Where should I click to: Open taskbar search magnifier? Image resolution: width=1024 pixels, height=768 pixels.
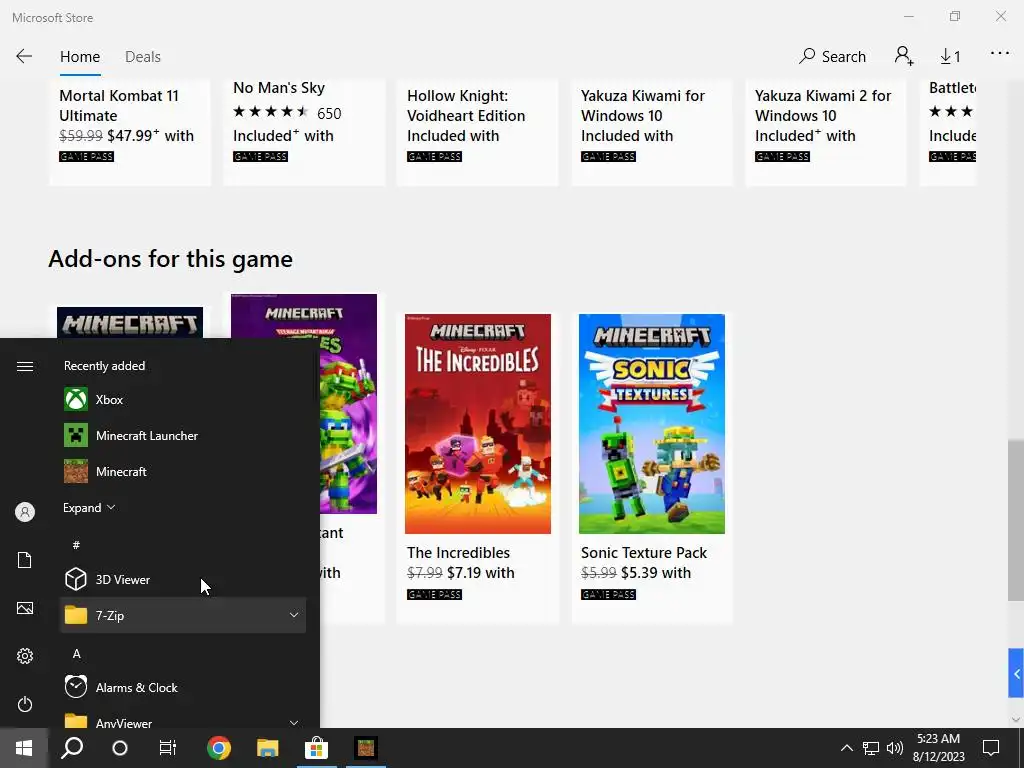click(x=72, y=748)
